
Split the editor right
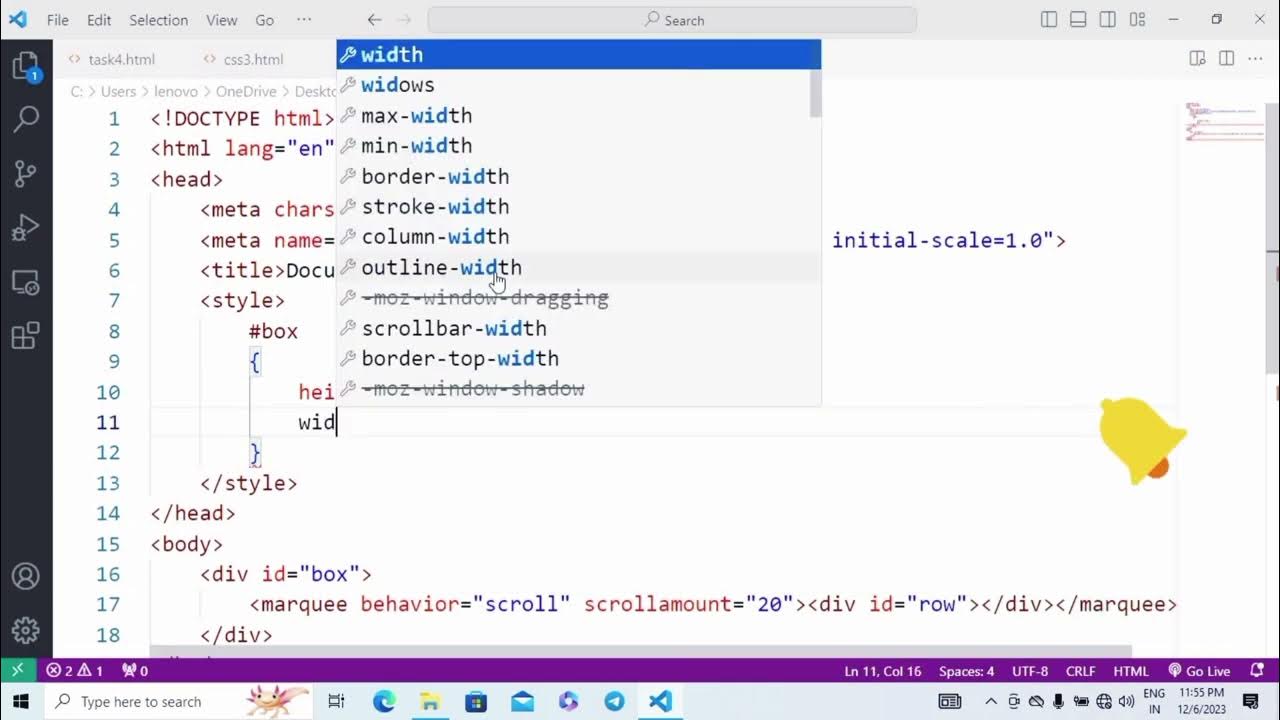pyautogui.click(x=1226, y=59)
